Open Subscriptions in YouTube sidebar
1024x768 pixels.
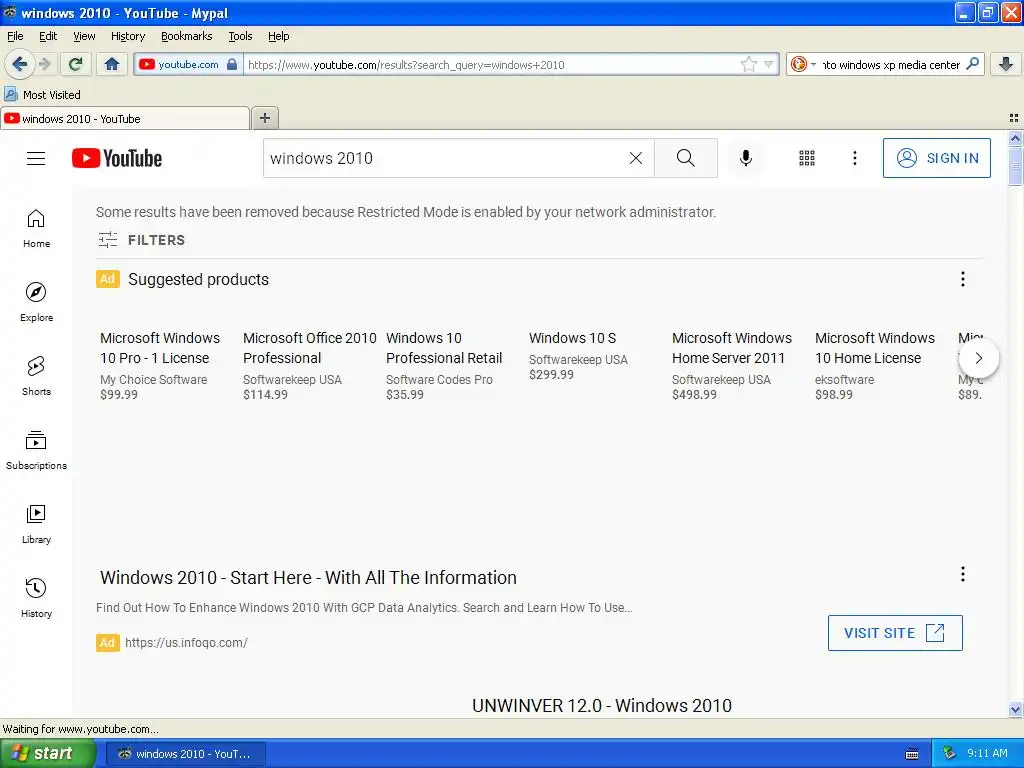[36, 451]
